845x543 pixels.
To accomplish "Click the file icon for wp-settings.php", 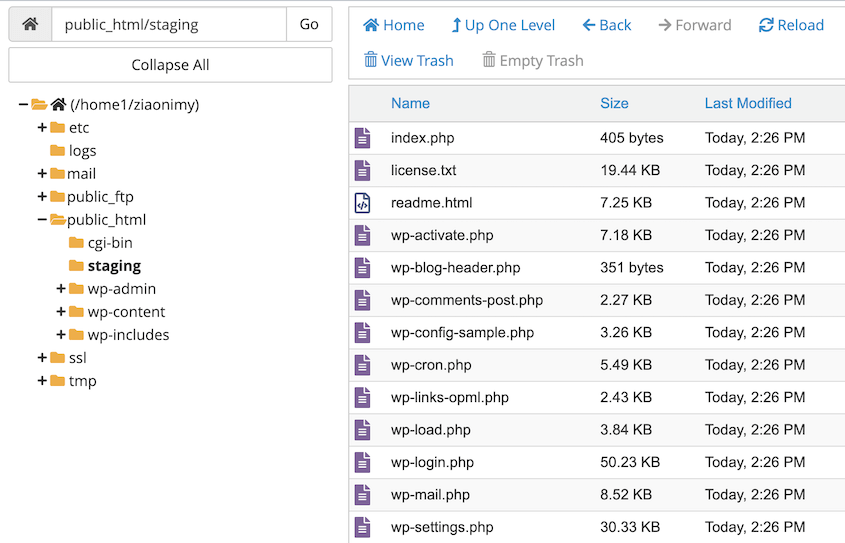I will click(x=363, y=527).
